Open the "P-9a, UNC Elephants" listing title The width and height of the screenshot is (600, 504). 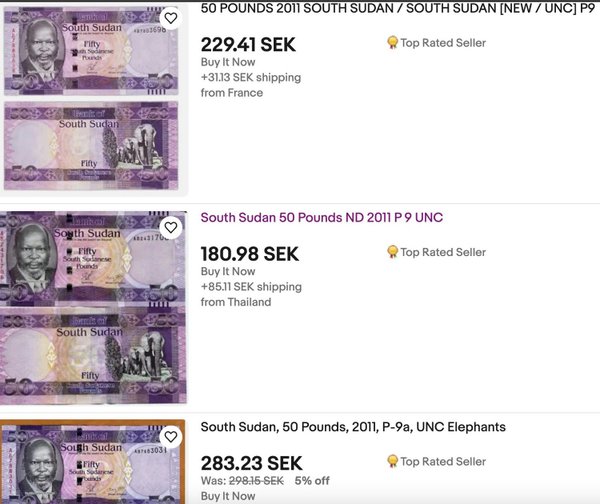click(x=353, y=427)
